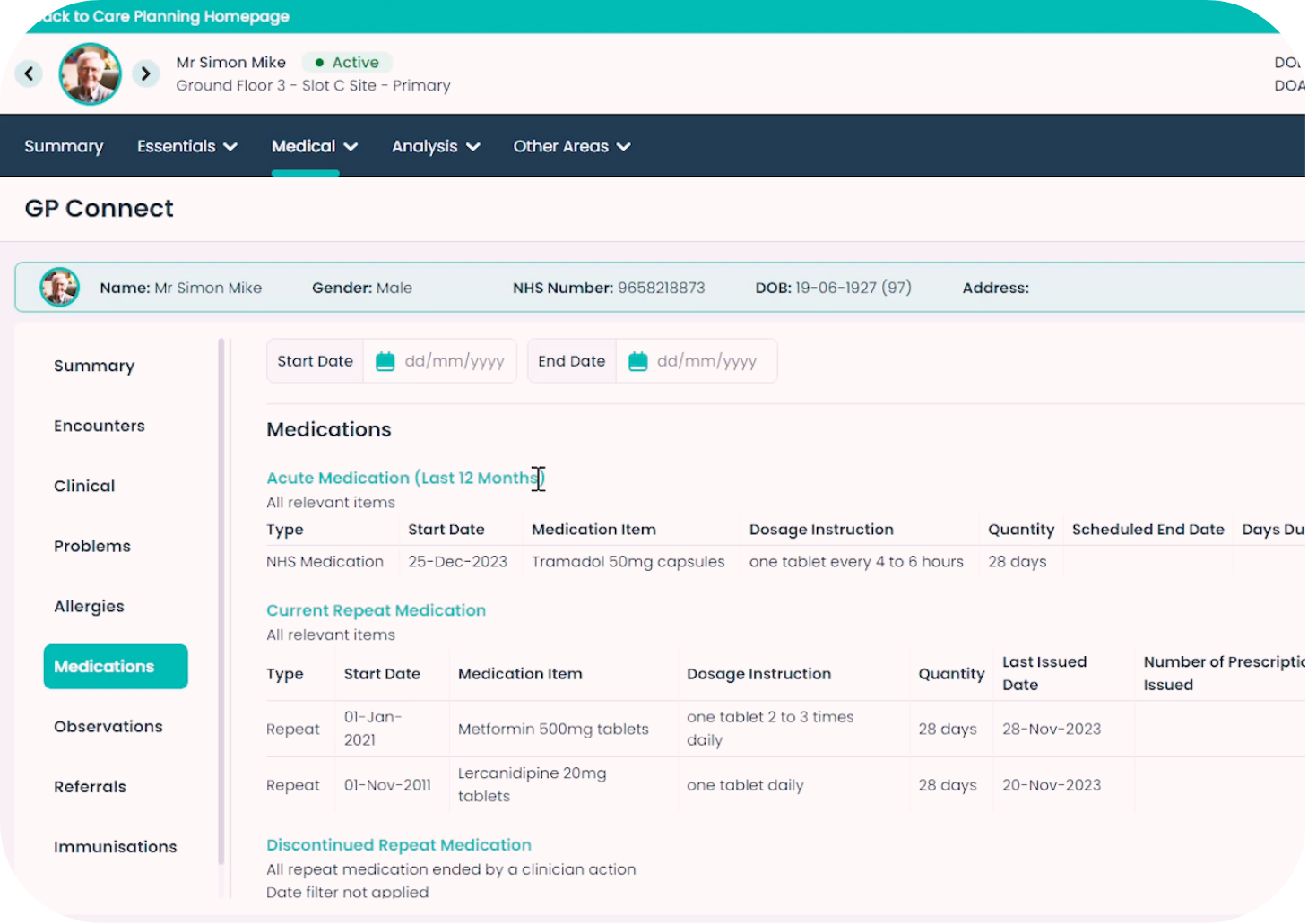Switch to the Summary tab

(64, 145)
